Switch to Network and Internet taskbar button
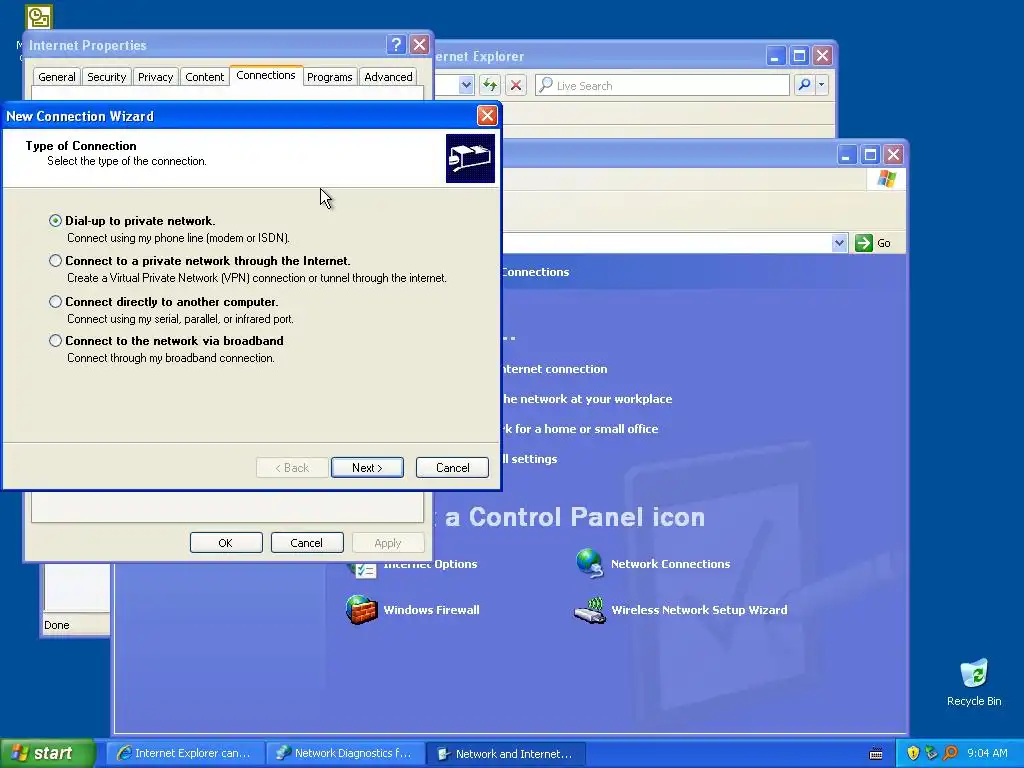Screen dimensions: 1024x768 click(x=505, y=754)
